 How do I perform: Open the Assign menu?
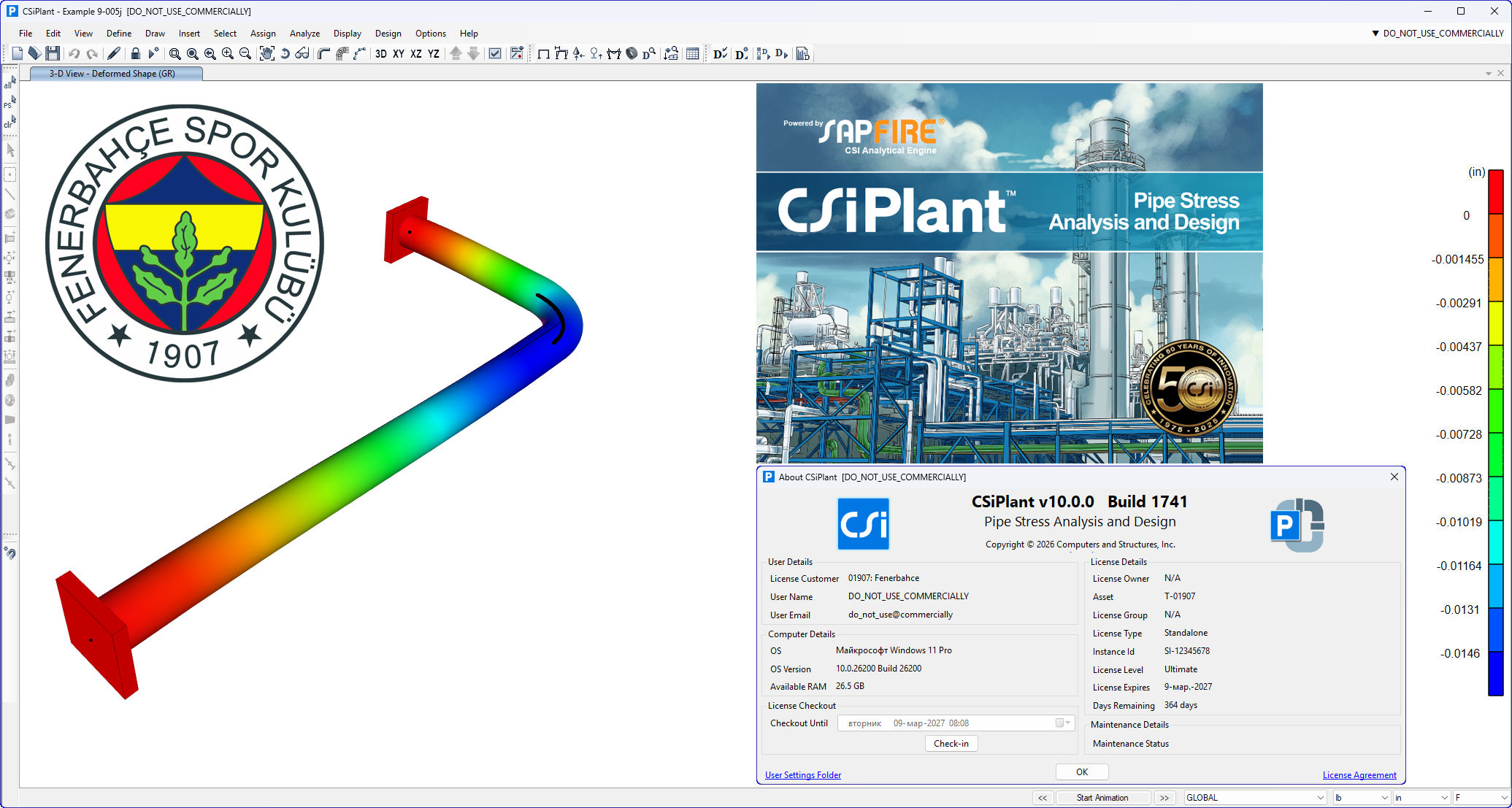(263, 33)
